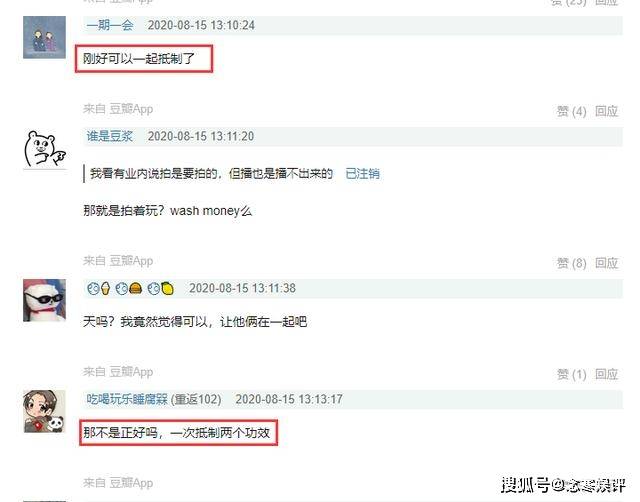Click the lemon emoji in username

[167, 289]
